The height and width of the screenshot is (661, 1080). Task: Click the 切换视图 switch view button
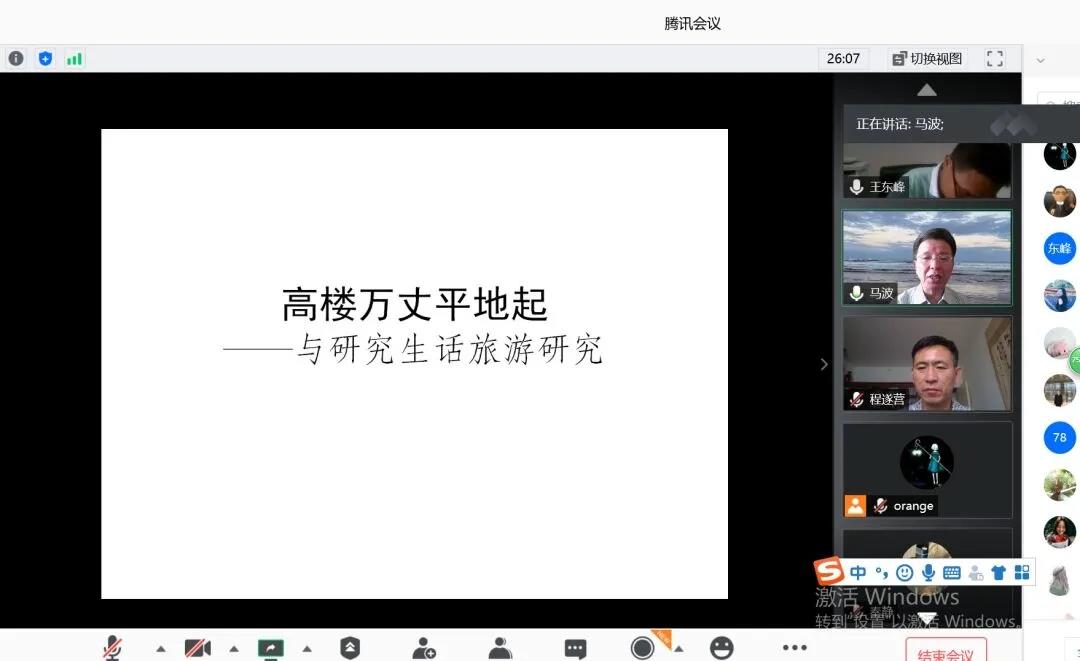click(x=927, y=59)
